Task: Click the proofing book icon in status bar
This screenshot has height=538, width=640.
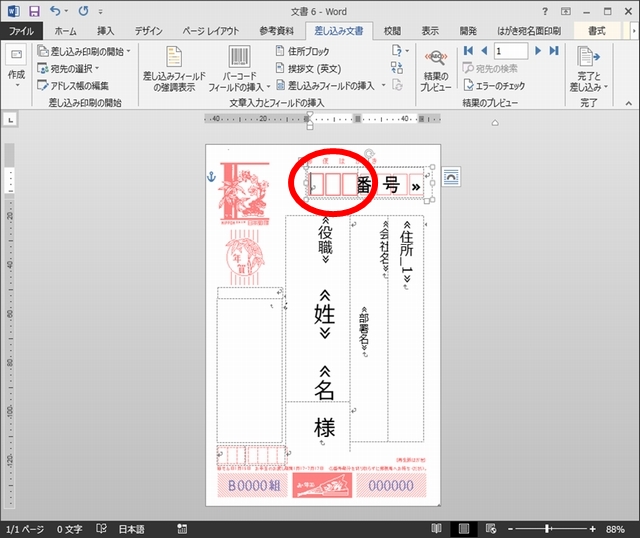Action: pos(101,529)
